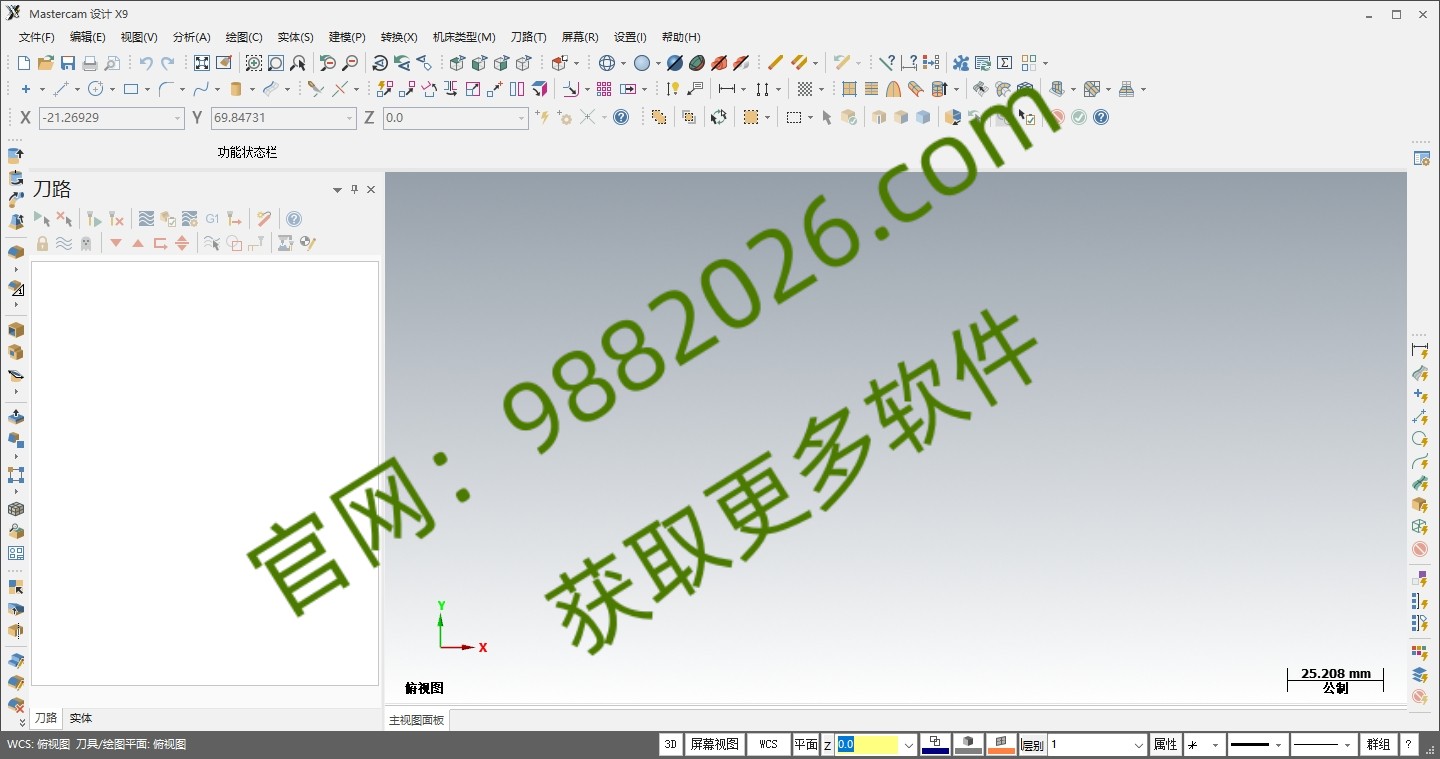The width and height of the screenshot is (1440, 759).
Task: Click the 层别 button in status bar
Action: pos(1032,745)
